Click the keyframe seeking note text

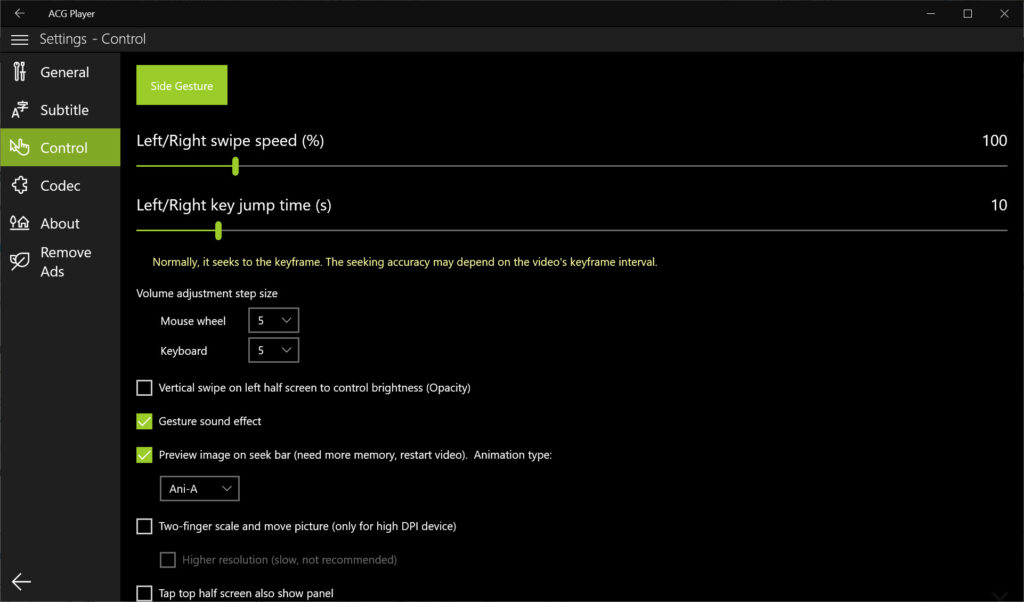pos(405,262)
